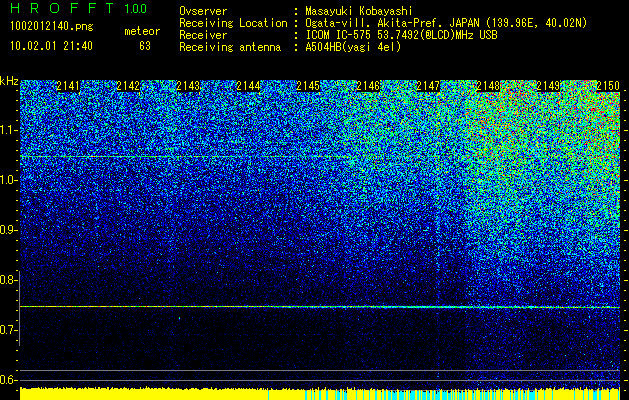The image size is (629, 400).
Task: Click the 1.1 kHz axis label
Action: pos(8,130)
